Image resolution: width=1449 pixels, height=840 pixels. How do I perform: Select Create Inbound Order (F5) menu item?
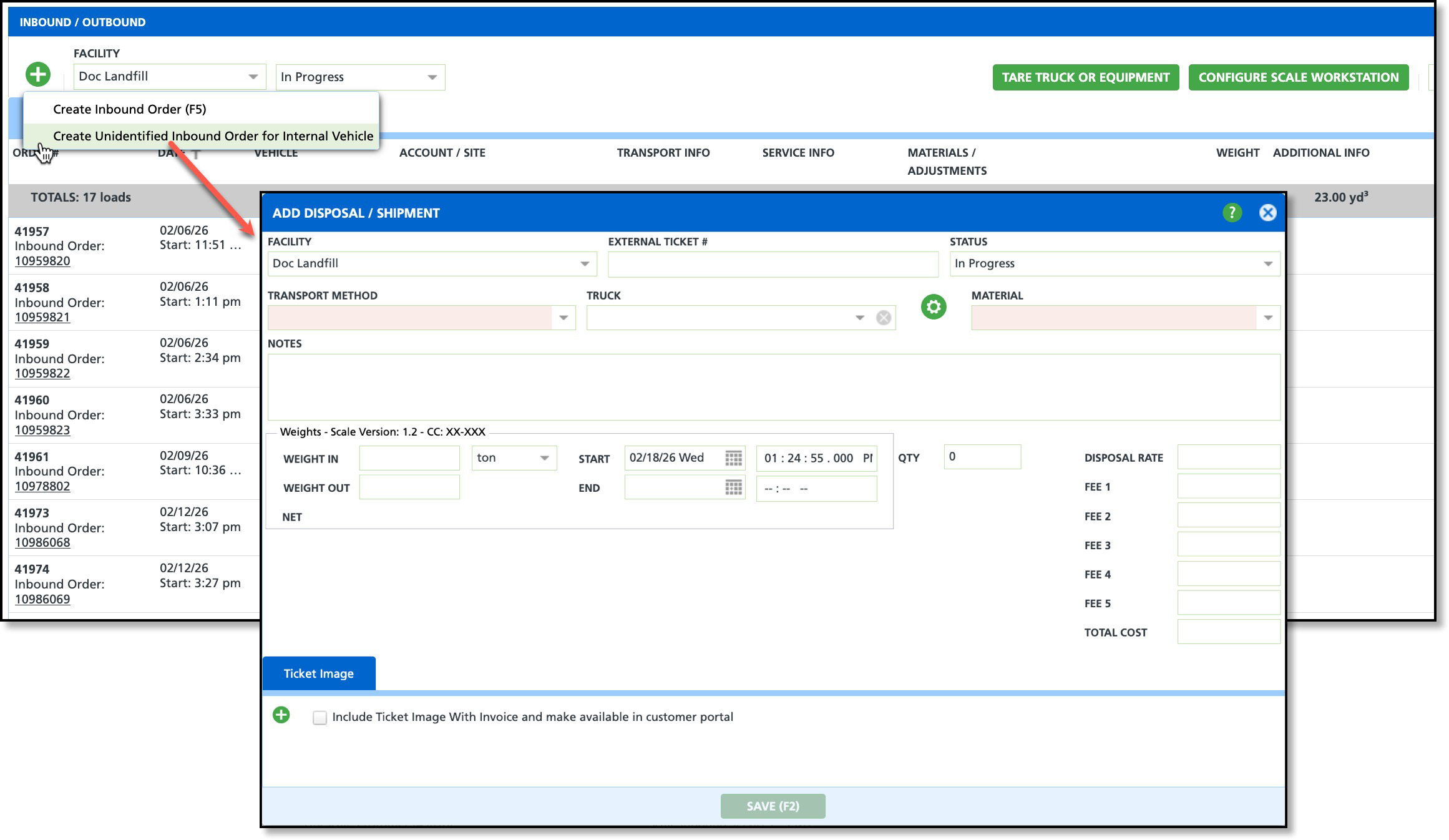click(x=130, y=109)
